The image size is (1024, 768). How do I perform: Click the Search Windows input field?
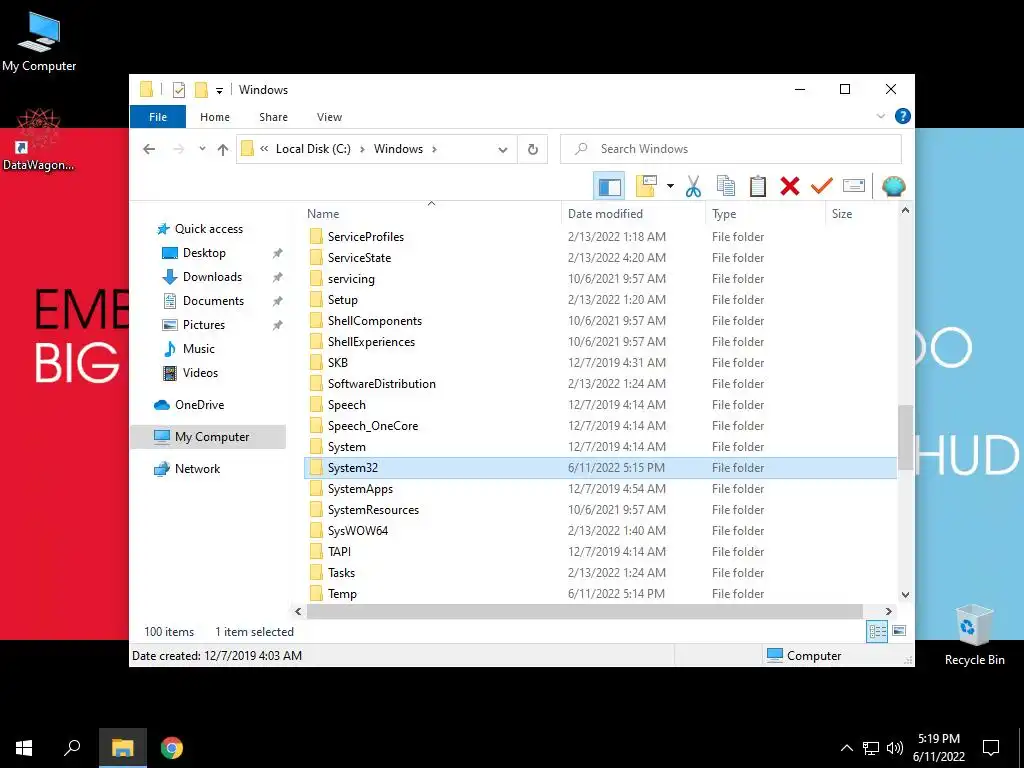coord(731,149)
